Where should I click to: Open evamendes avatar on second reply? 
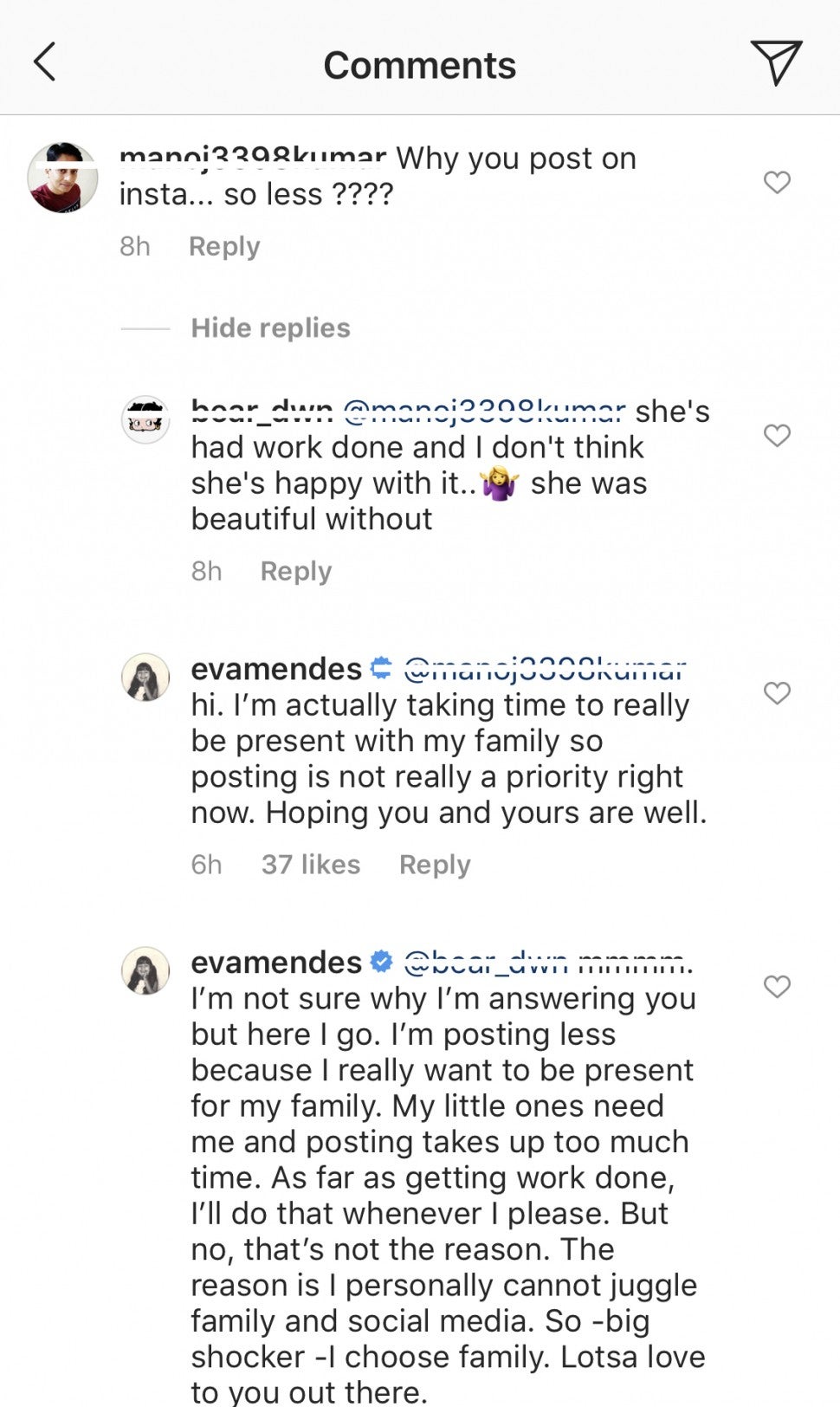[x=145, y=970]
